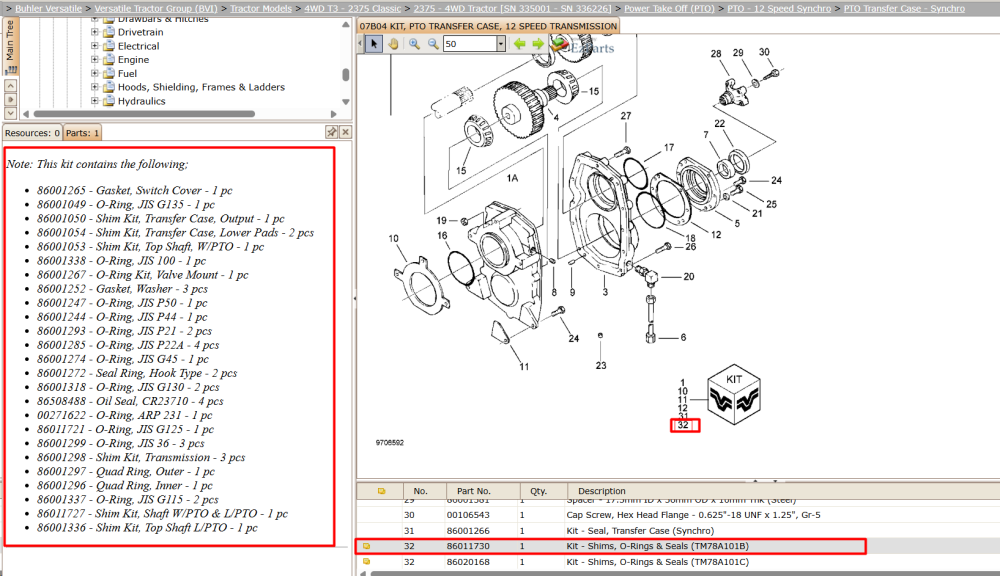
Task: Open PTO - 12 Speed Synchro breadcrumb
Action: 779,8
